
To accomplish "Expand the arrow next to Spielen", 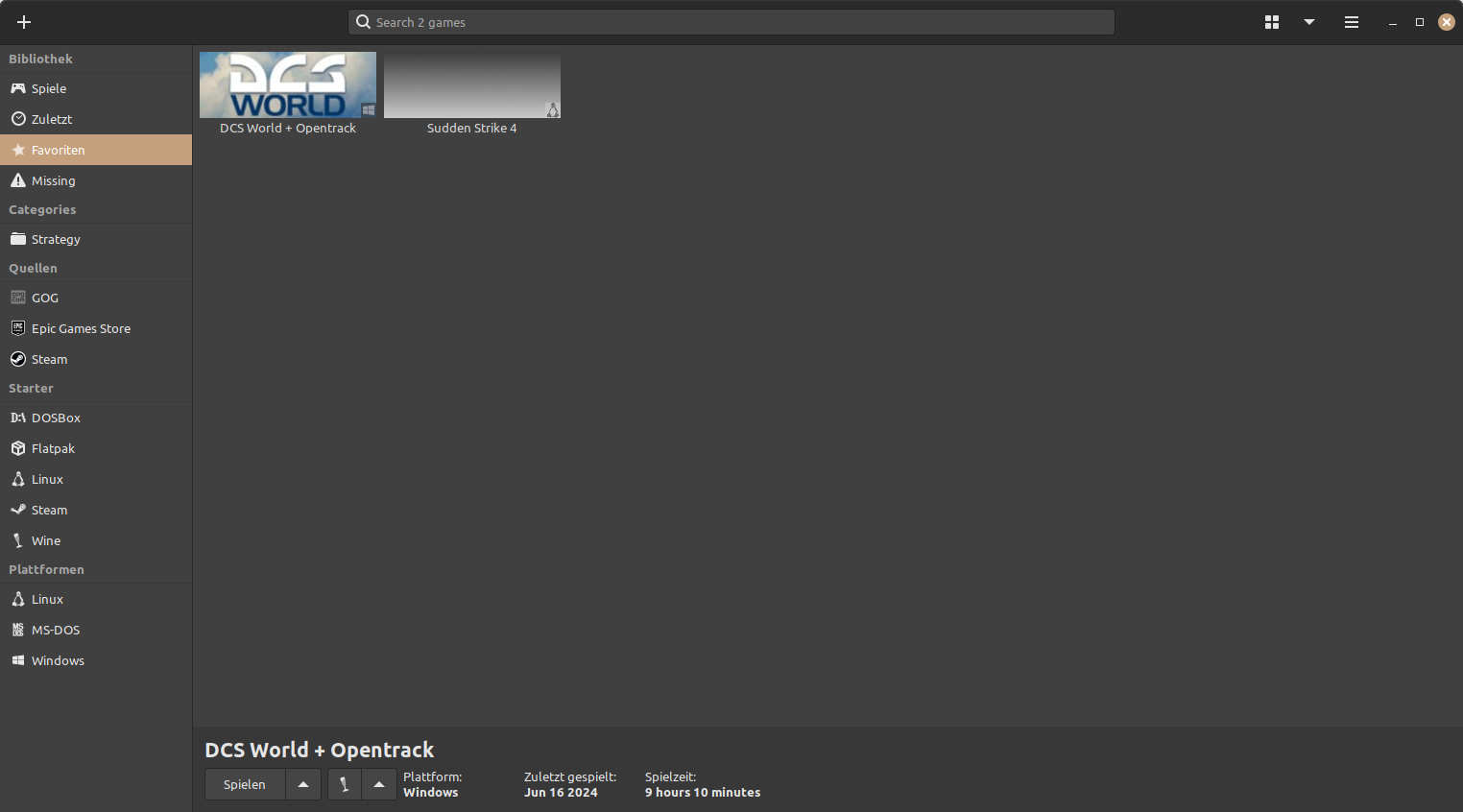I will tap(303, 784).
